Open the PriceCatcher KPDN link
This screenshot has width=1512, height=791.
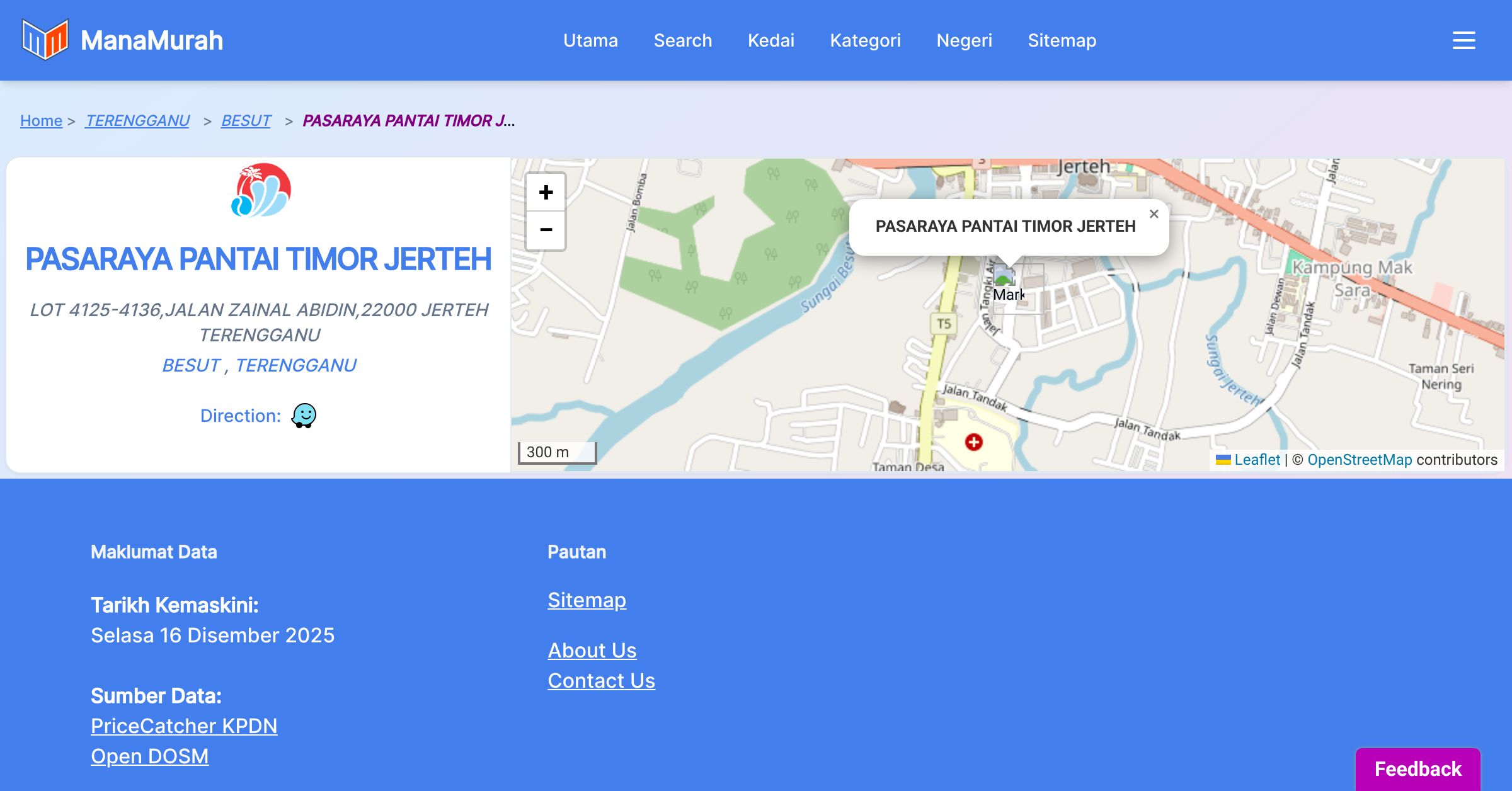pyautogui.click(x=184, y=726)
